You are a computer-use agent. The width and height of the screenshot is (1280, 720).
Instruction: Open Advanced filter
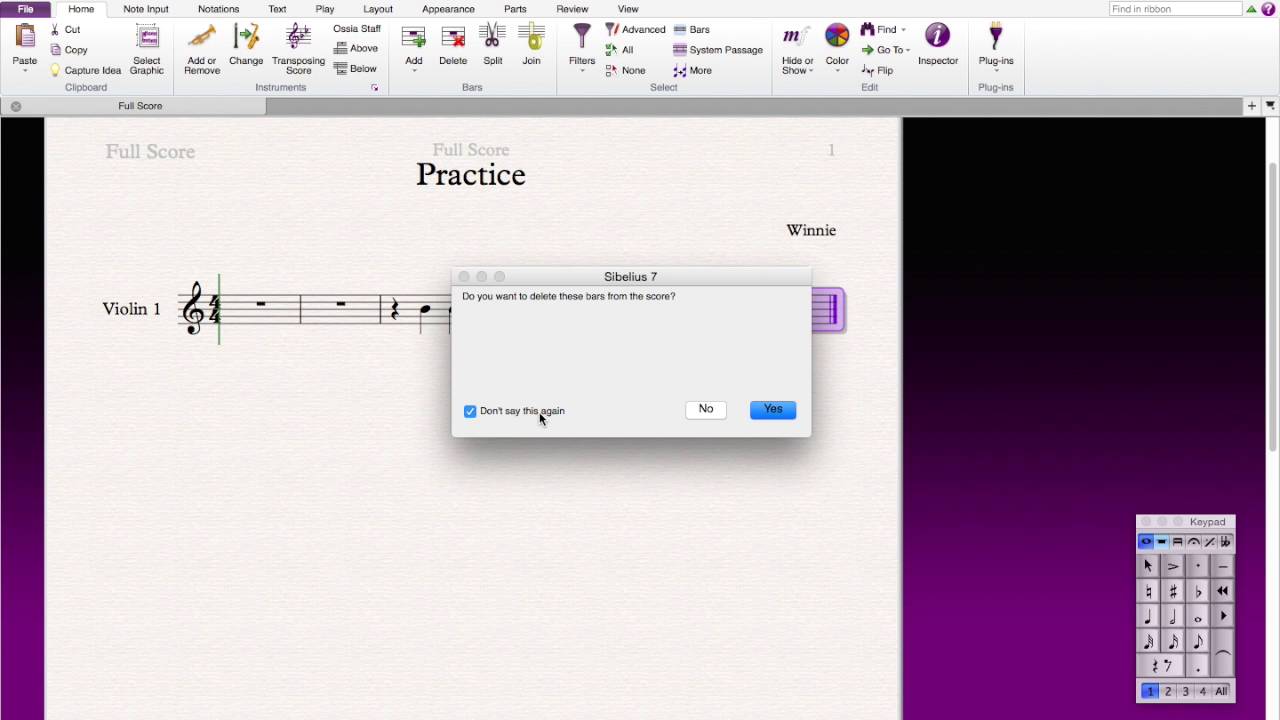[x=635, y=30]
